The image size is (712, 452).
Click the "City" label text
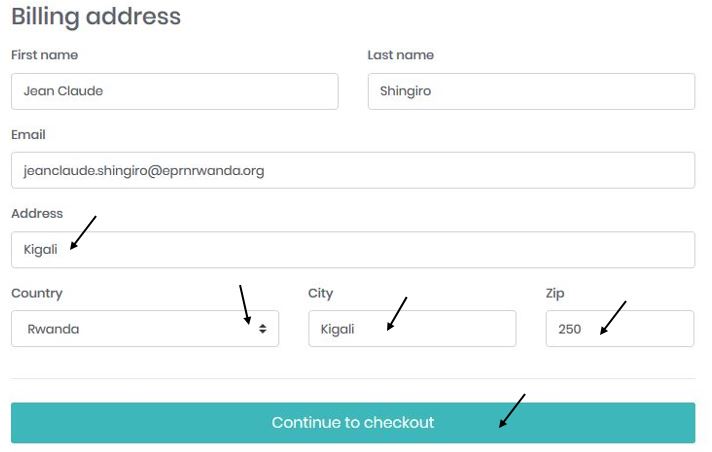(321, 293)
